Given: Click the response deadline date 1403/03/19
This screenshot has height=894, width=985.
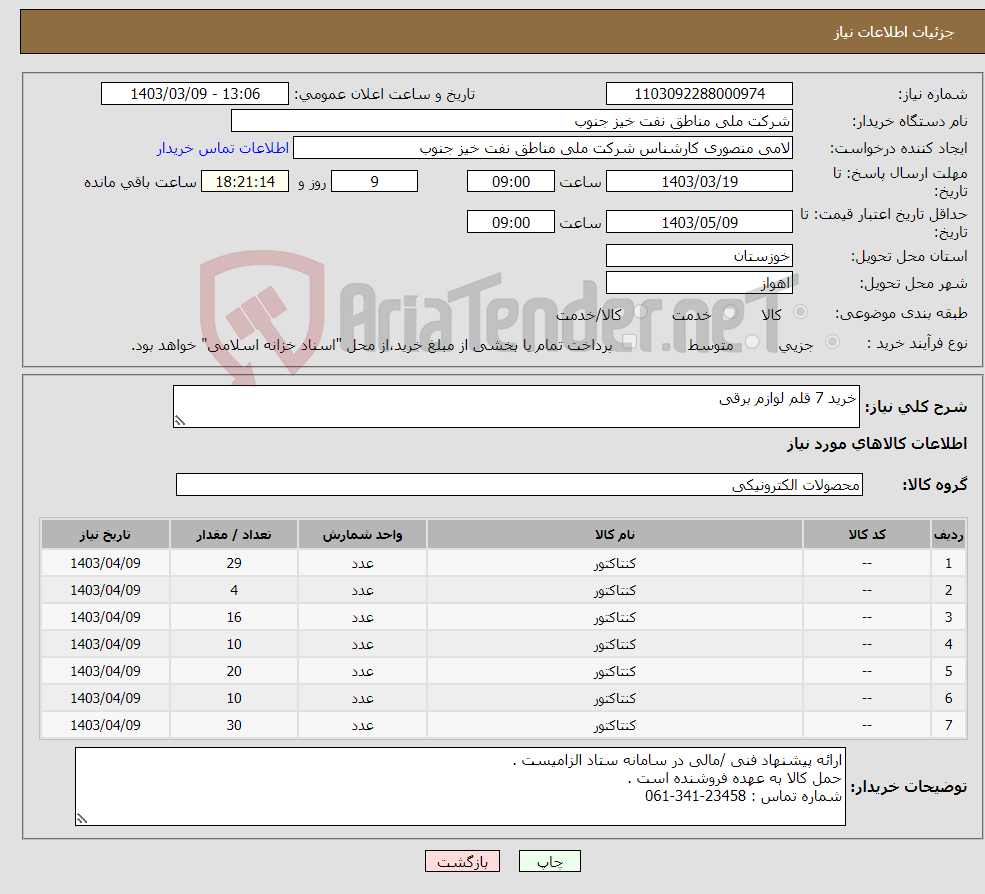Looking at the screenshot, I should pyautogui.click(x=699, y=182).
